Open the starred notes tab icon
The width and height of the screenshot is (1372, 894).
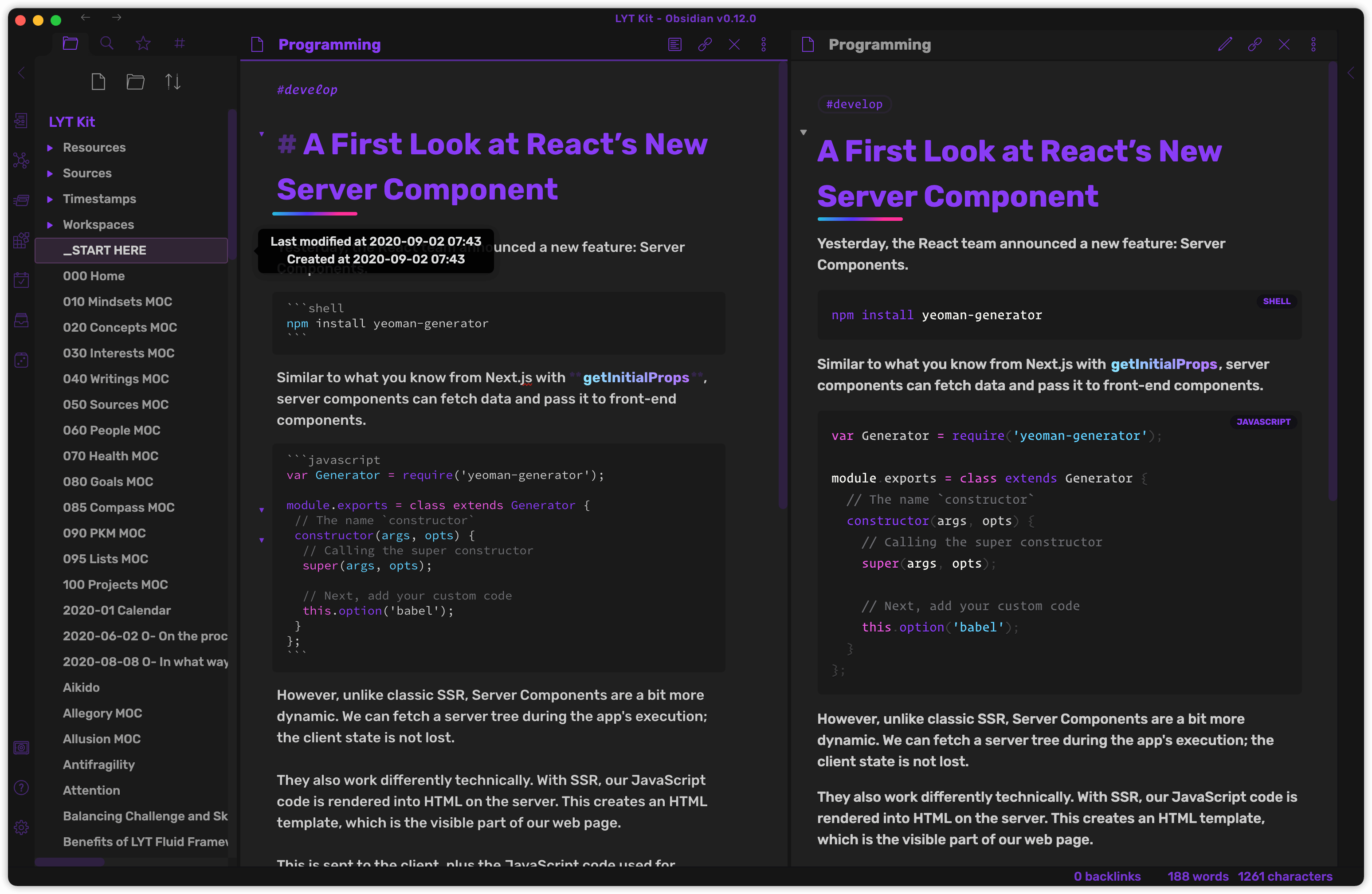[x=143, y=43]
